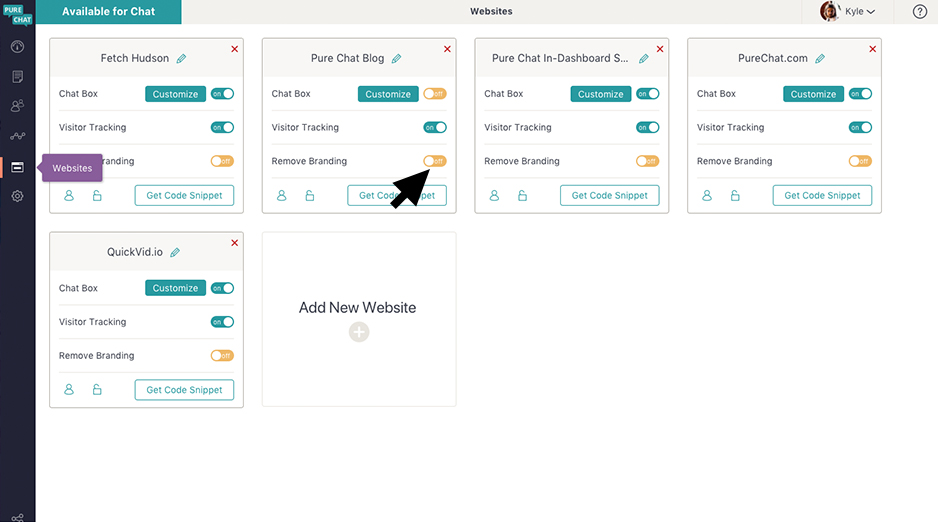Open the Fetch Hudson user icon
Image resolution: width=938 pixels, height=522 pixels.
[69, 196]
